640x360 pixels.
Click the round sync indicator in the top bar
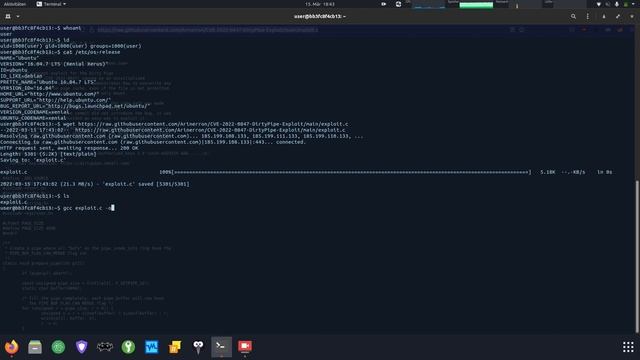click(x=398, y=4)
